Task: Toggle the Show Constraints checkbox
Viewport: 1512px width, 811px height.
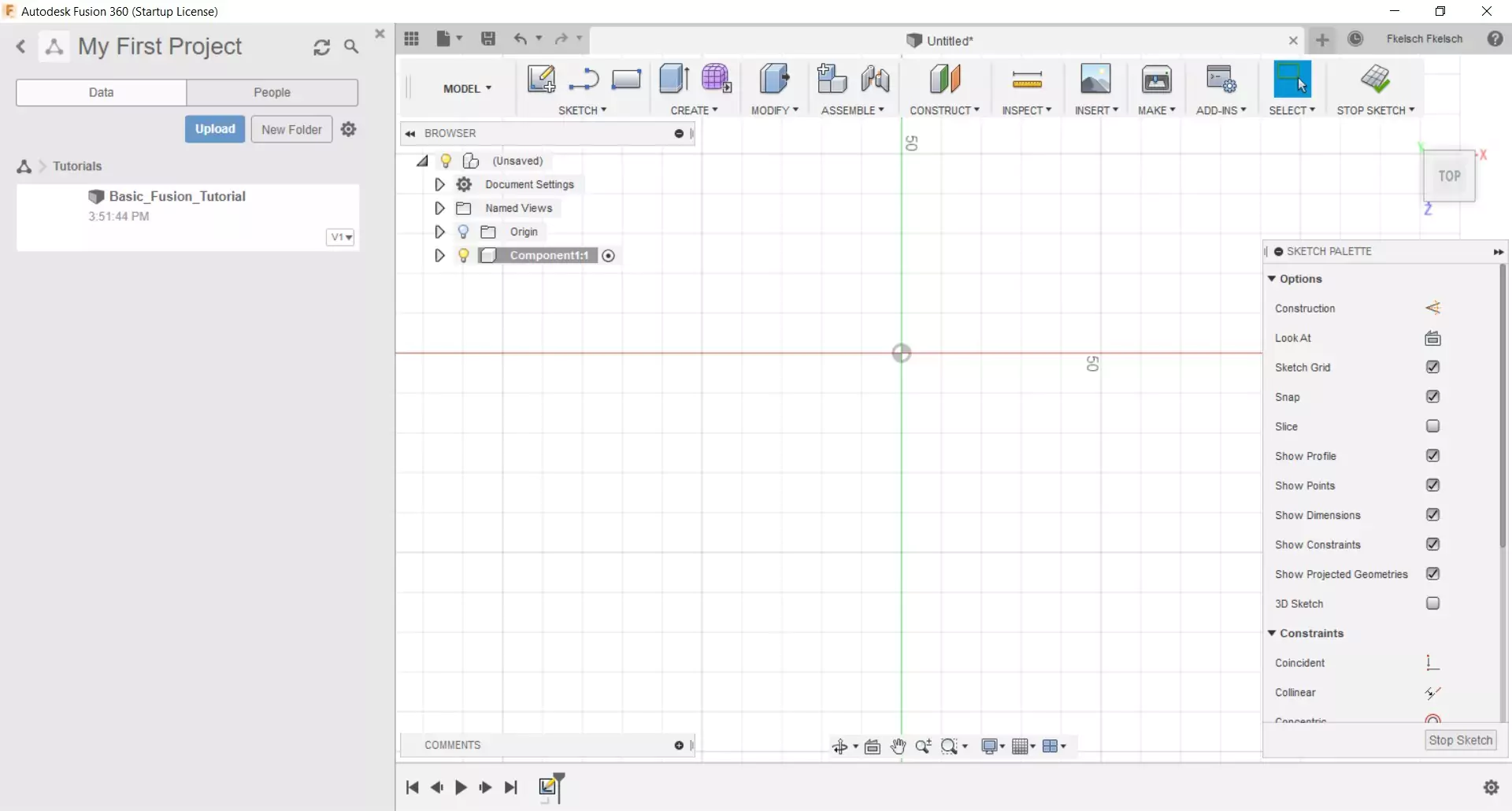Action: coord(1432,544)
